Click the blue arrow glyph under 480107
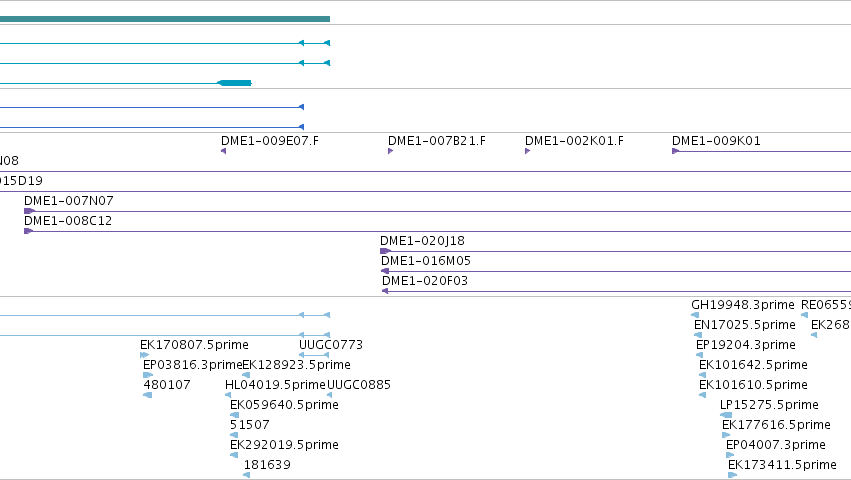851x480 pixels. (148, 395)
